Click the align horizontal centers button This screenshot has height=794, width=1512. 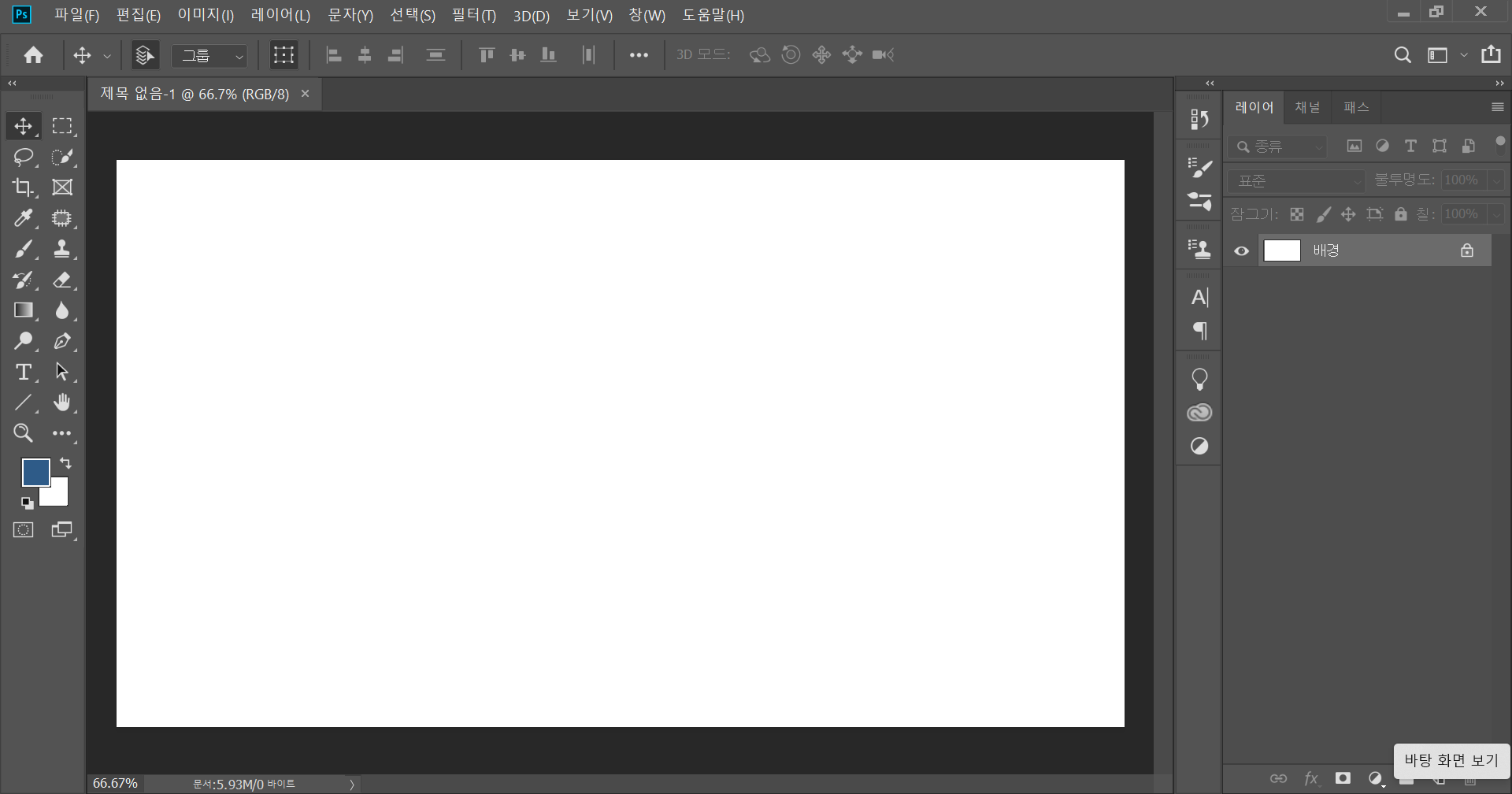365,55
